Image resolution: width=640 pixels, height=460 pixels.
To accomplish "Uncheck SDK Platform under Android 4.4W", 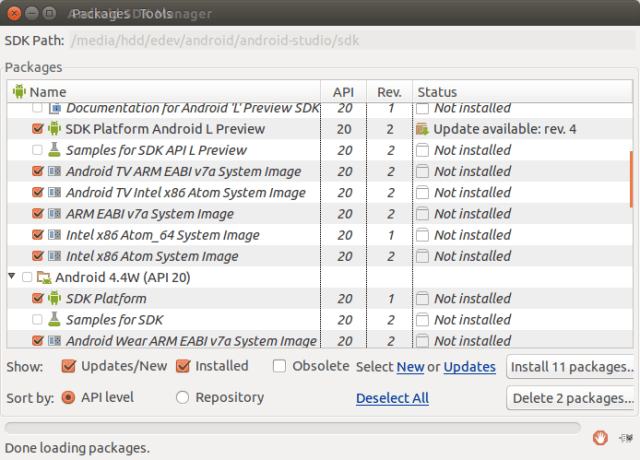I will pos(38,298).
